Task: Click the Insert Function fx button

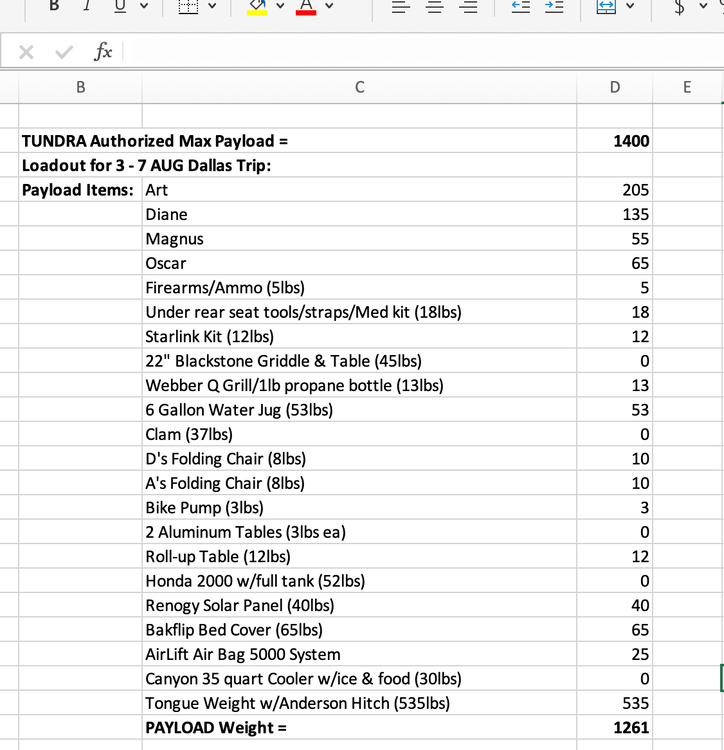Action: [x=103, y=51]
